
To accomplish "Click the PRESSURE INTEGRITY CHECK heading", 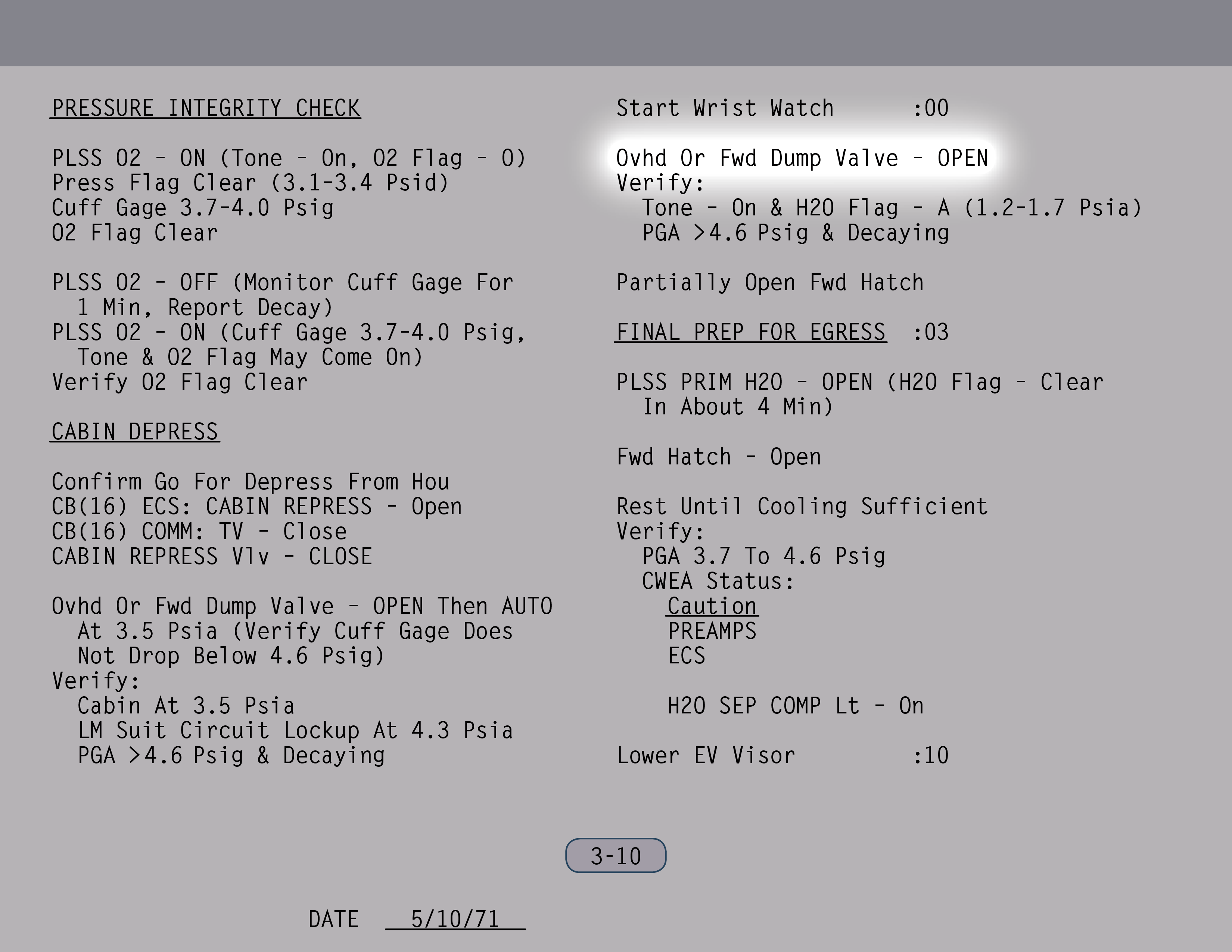I will (206, 108).
